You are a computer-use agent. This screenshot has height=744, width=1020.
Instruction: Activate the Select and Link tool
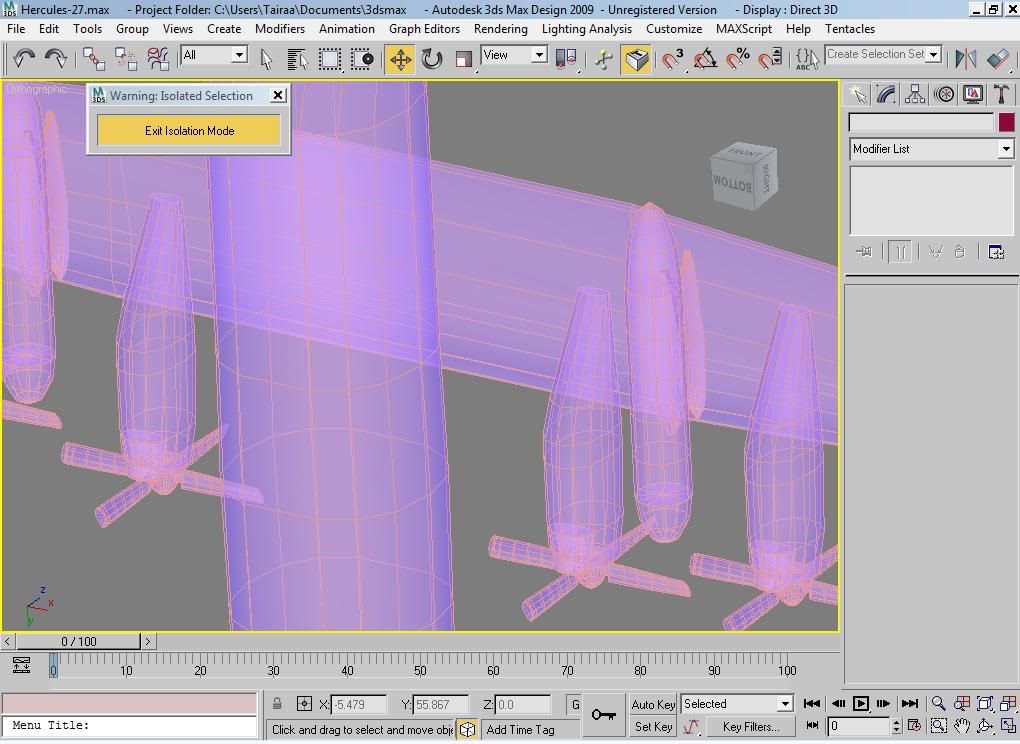pos(94,59)
